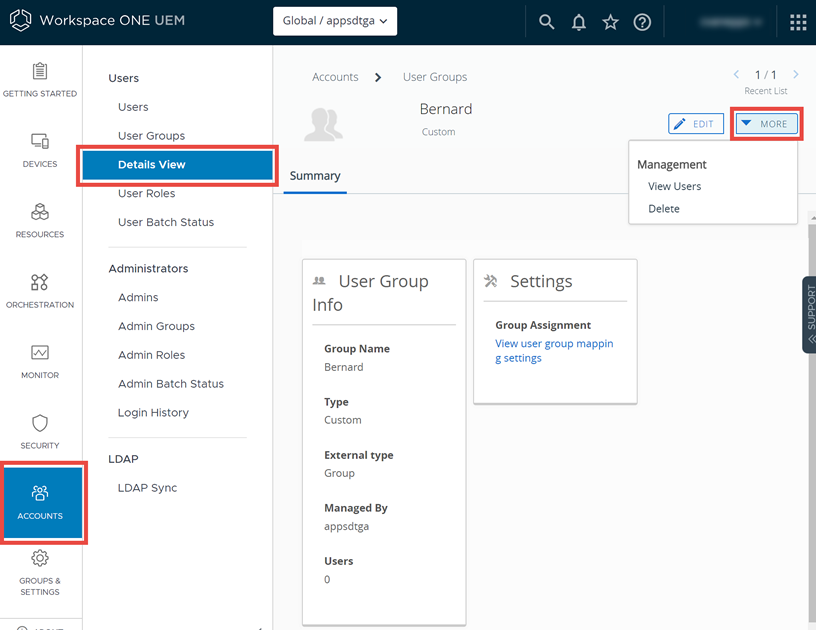Open Admin Groups in the sidebar
Screen dimensions: 816x630
(x=156, y=326)
